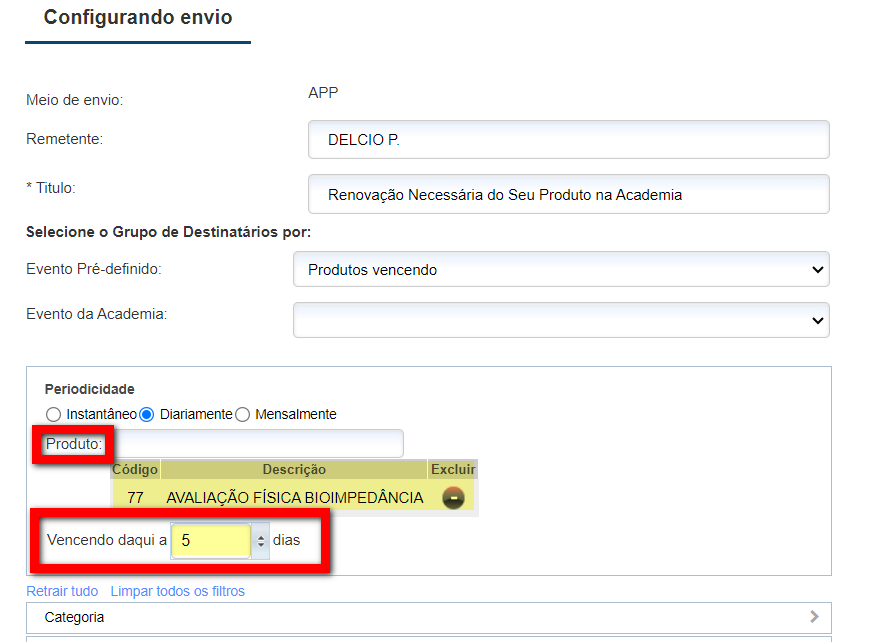Viewport: 870px width, 642px height.
Task: Click the Titulo field about Renovação Necessária
Action: [568, 193]
